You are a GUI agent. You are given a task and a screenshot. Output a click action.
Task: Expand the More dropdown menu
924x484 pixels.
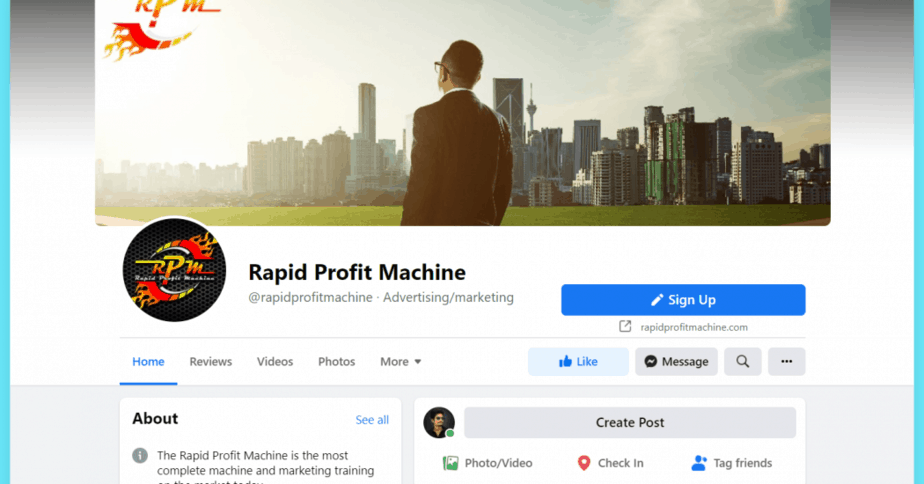pos(401,361)
